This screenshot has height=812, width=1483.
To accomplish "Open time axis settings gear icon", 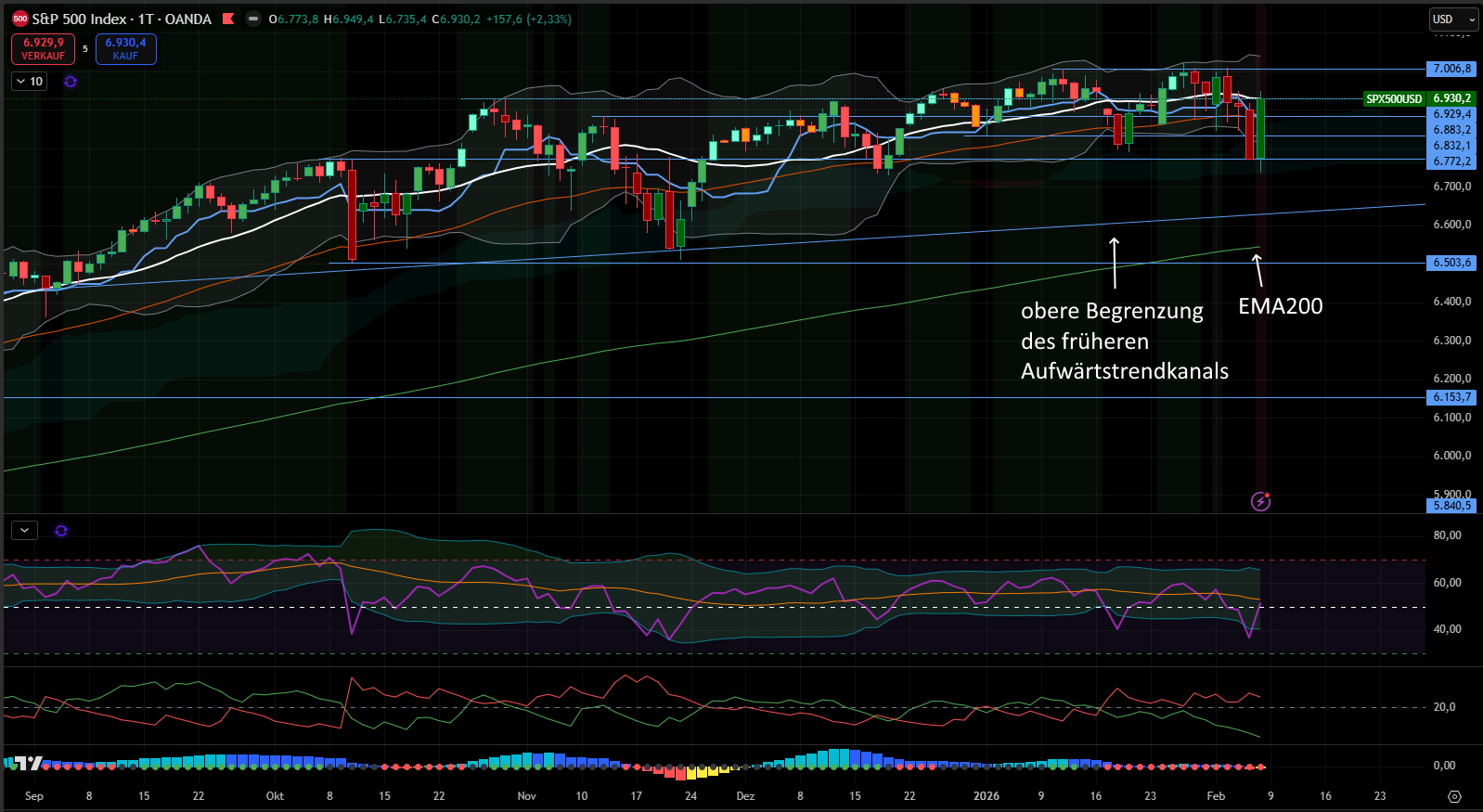I will point(1454,796).
